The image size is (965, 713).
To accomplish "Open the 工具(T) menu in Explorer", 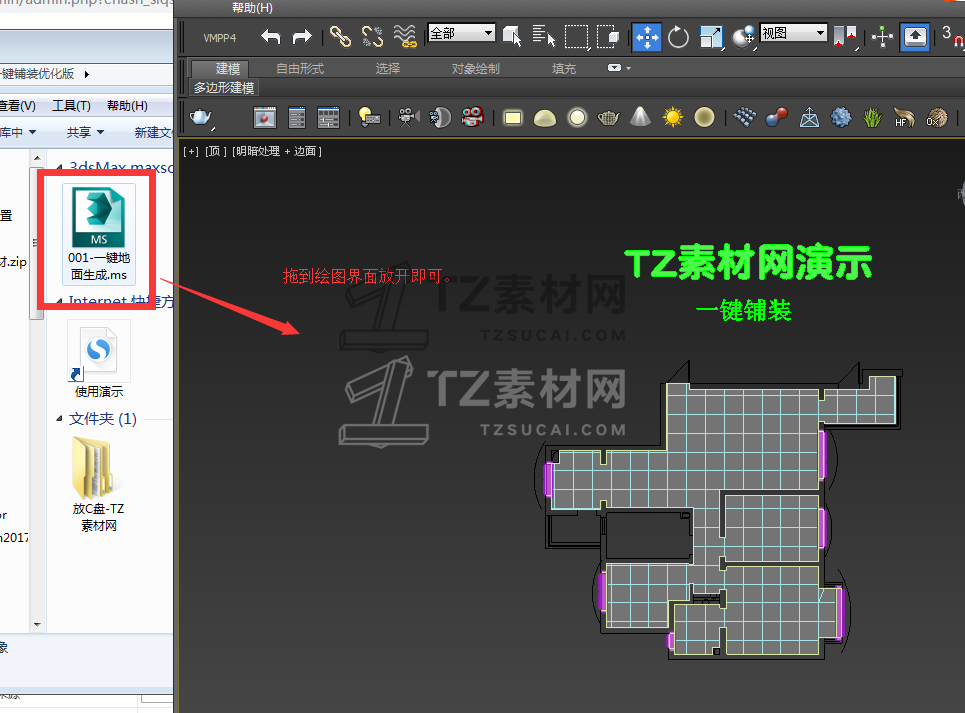I will point(71,106).
